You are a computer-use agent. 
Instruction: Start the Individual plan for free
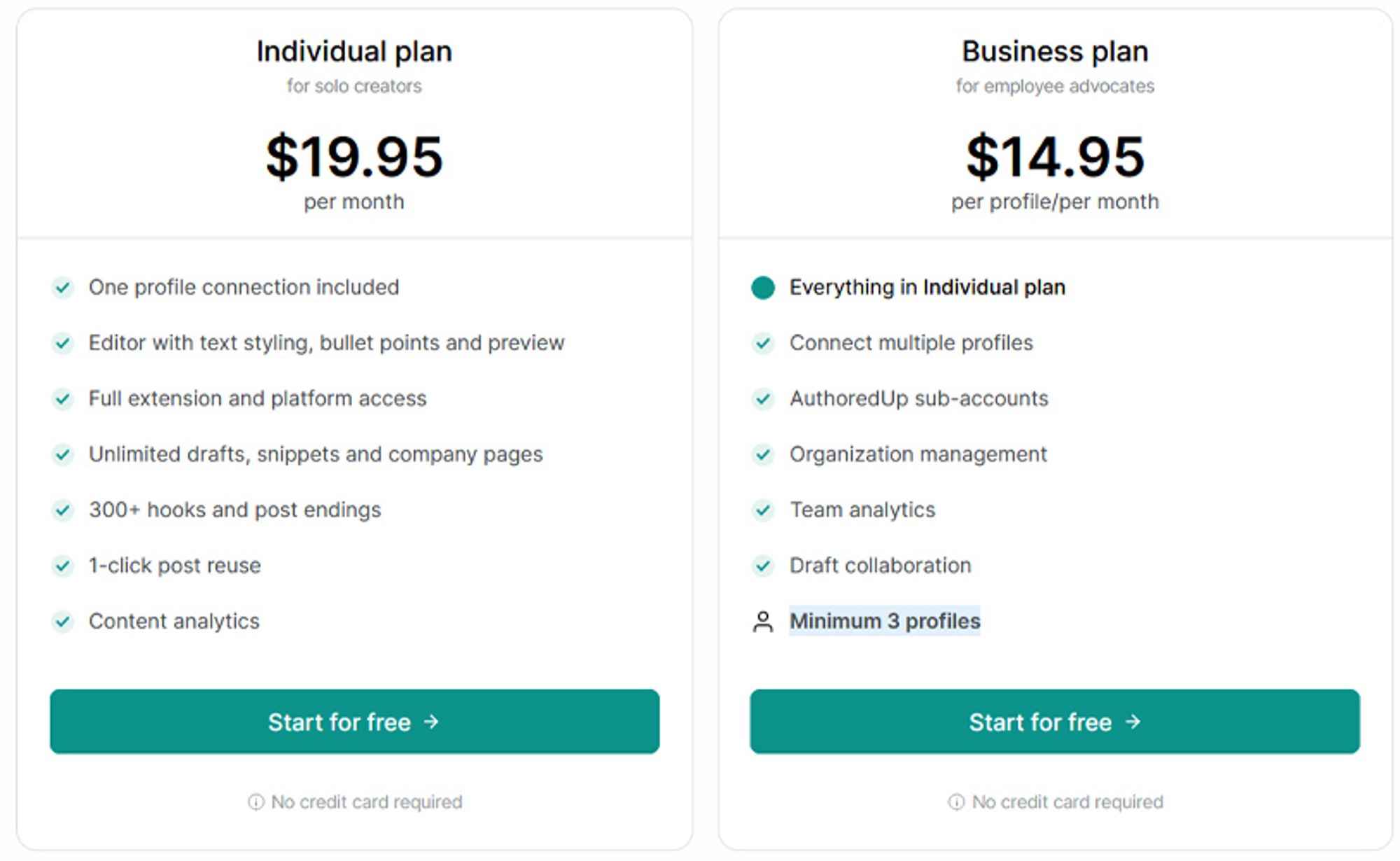pos(354,722)
